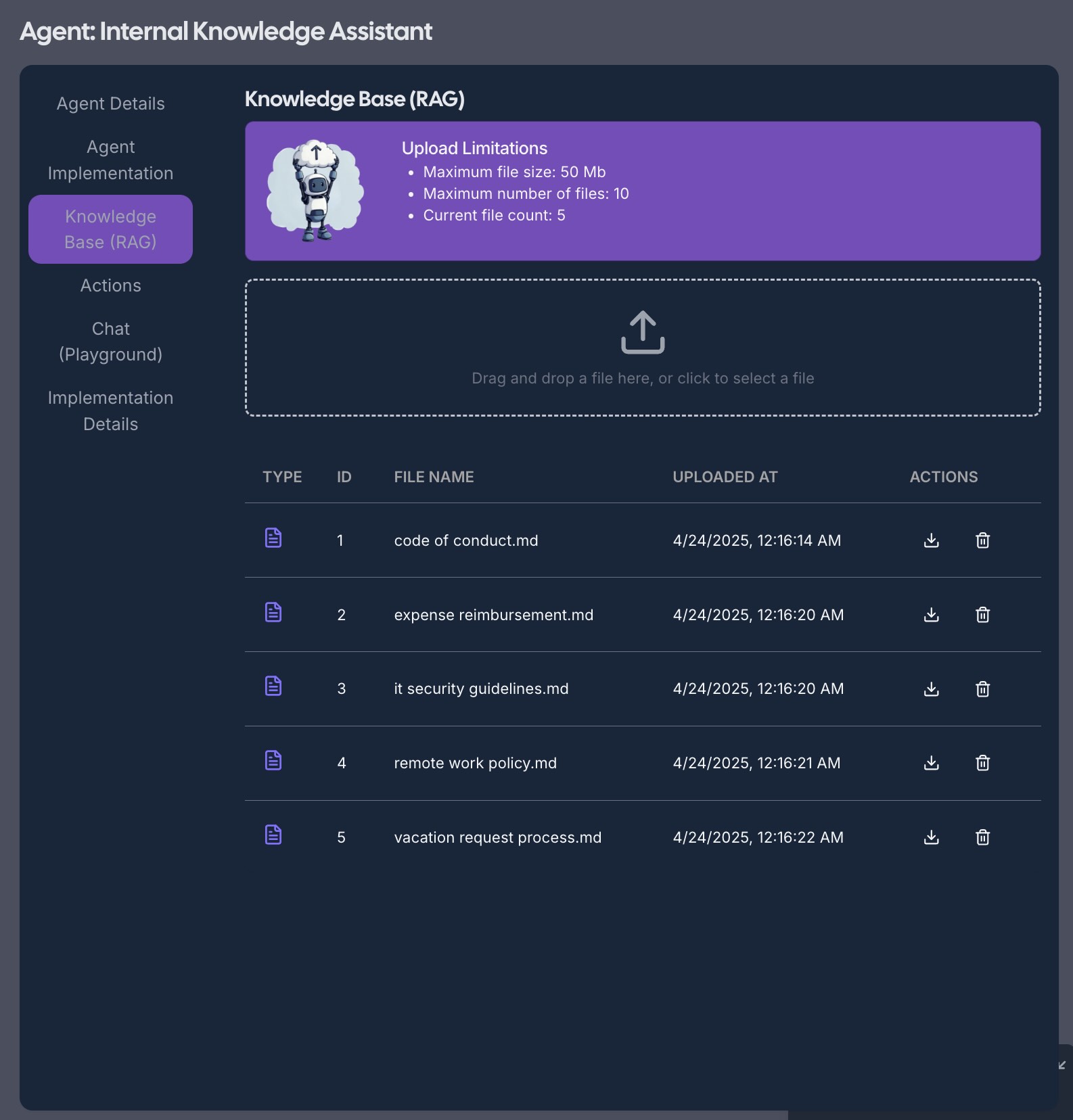
Task: Delete remote work policy.md file
Action: (x=983, y=763)
